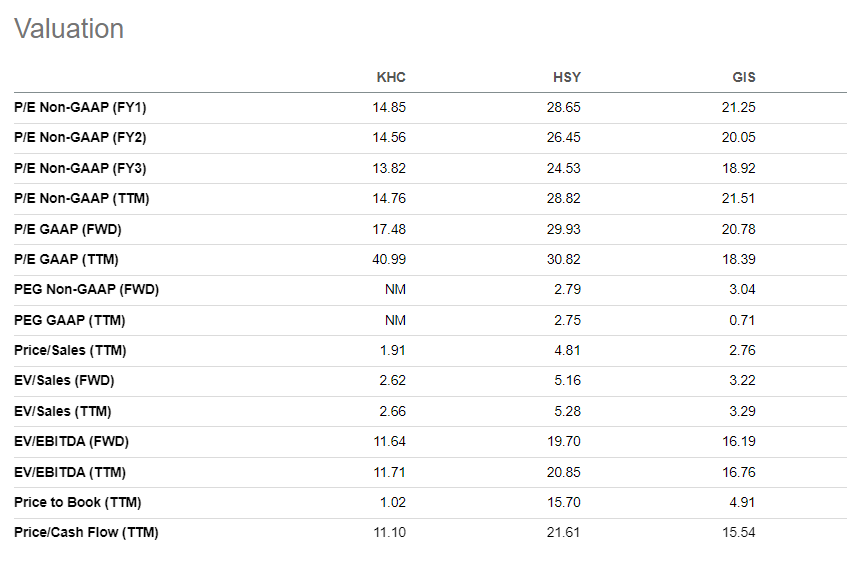Select the P/E Non-GAAP (FY2) row label

(x=80, y=137)
